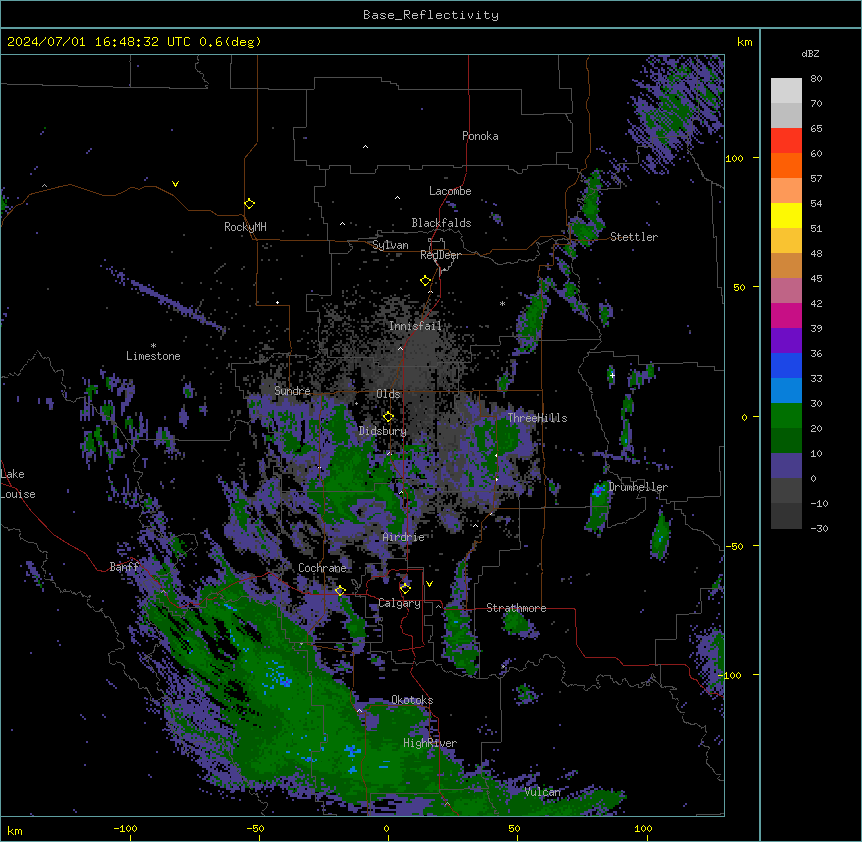
Task: Click the Airdrie city label
Action: (404, 537)
